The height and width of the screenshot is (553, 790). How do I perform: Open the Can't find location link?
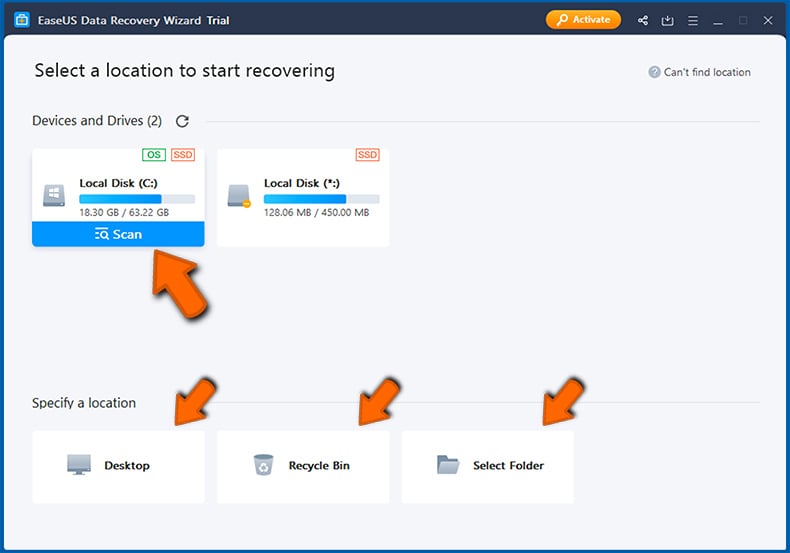click(707, 72)
